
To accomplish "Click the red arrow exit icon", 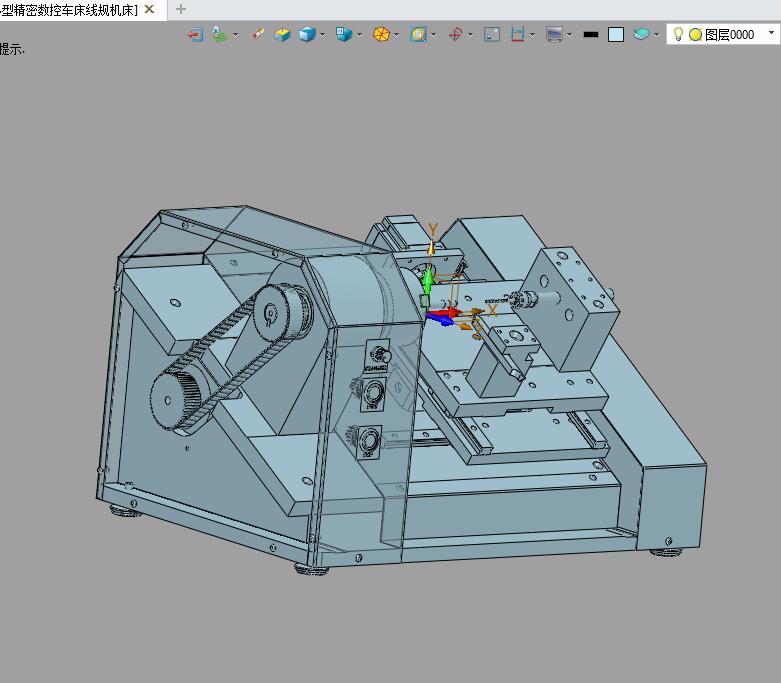I will 195,34.
